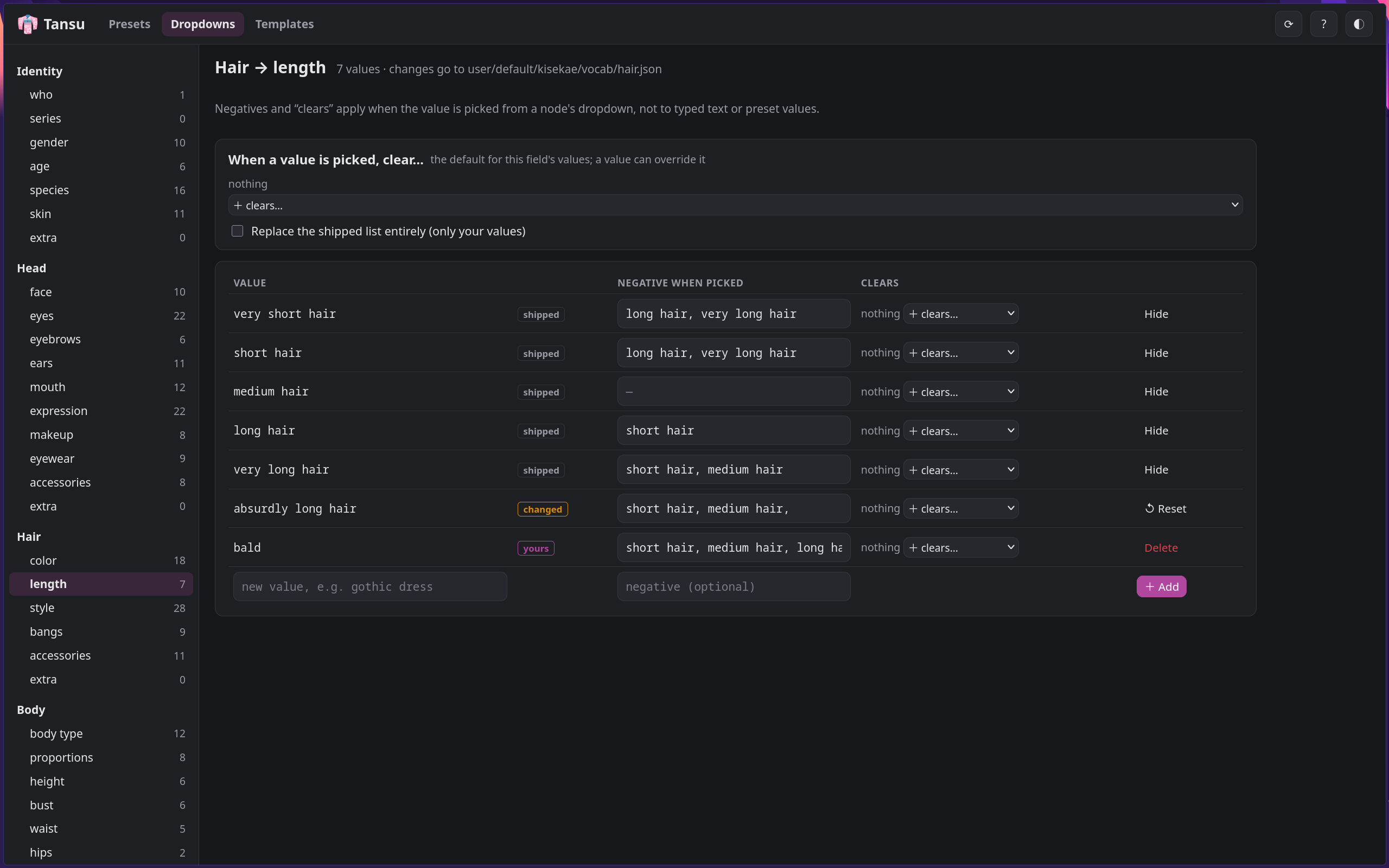This screenshot has width=1389, height=868.
Task: Click the refresh icon in top bar
Action: point(1289,24)
